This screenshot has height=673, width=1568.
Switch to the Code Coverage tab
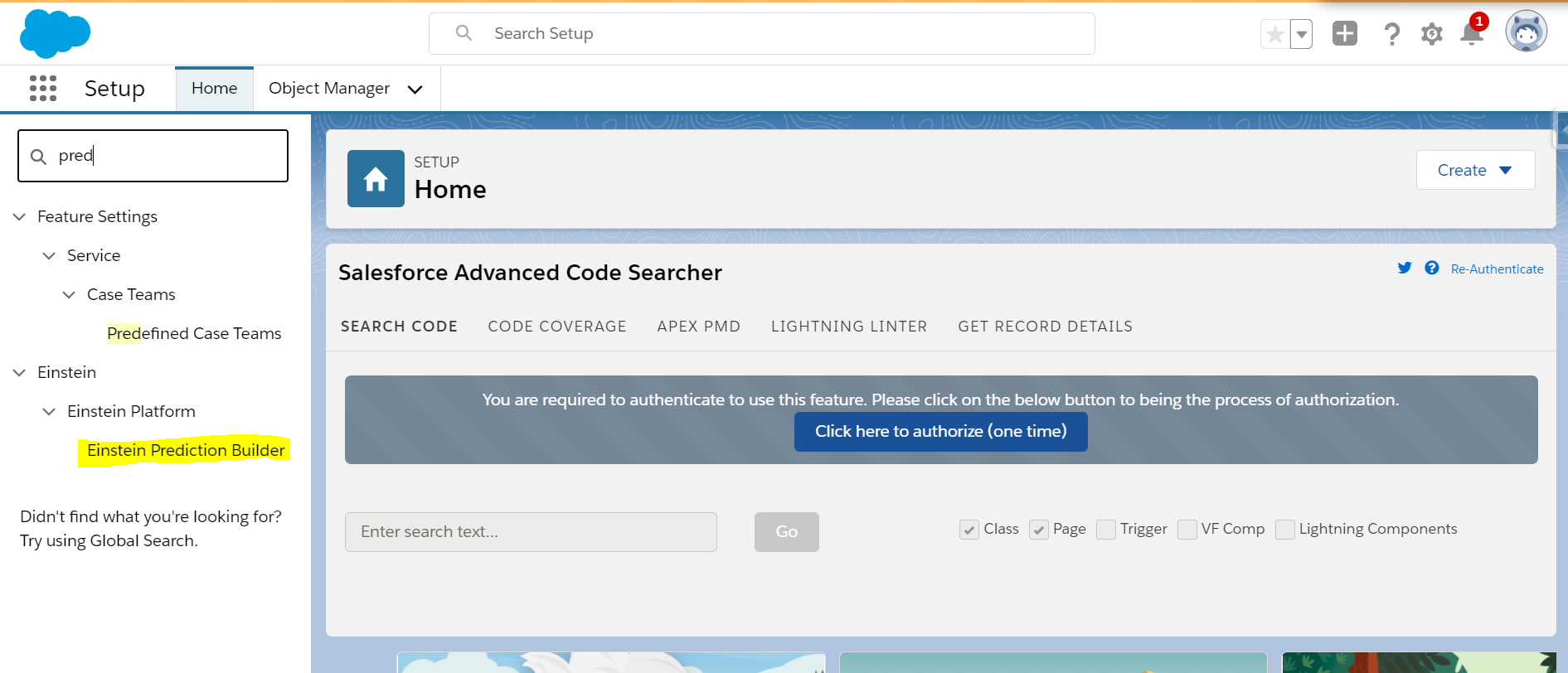pyautogui.click(x=557, y=327)
